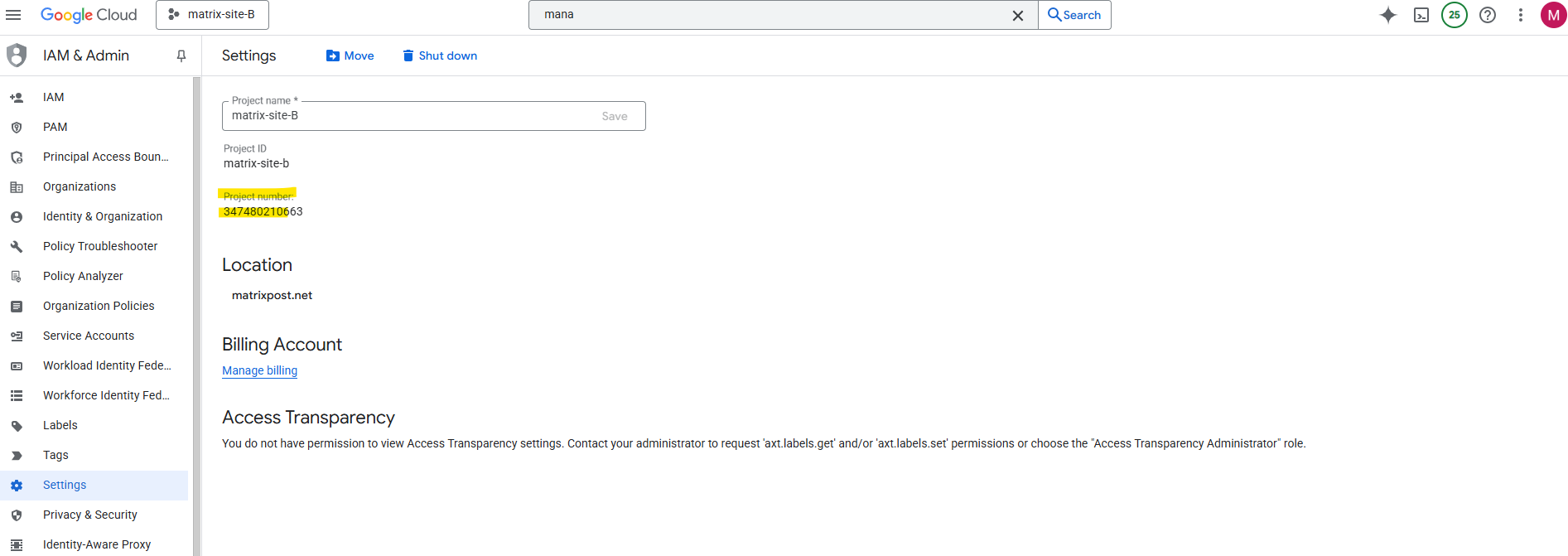The width and height of the screenshot is (1568, 556).
Task: Click the PAM shield icon
Action: (x=17, y=128)
